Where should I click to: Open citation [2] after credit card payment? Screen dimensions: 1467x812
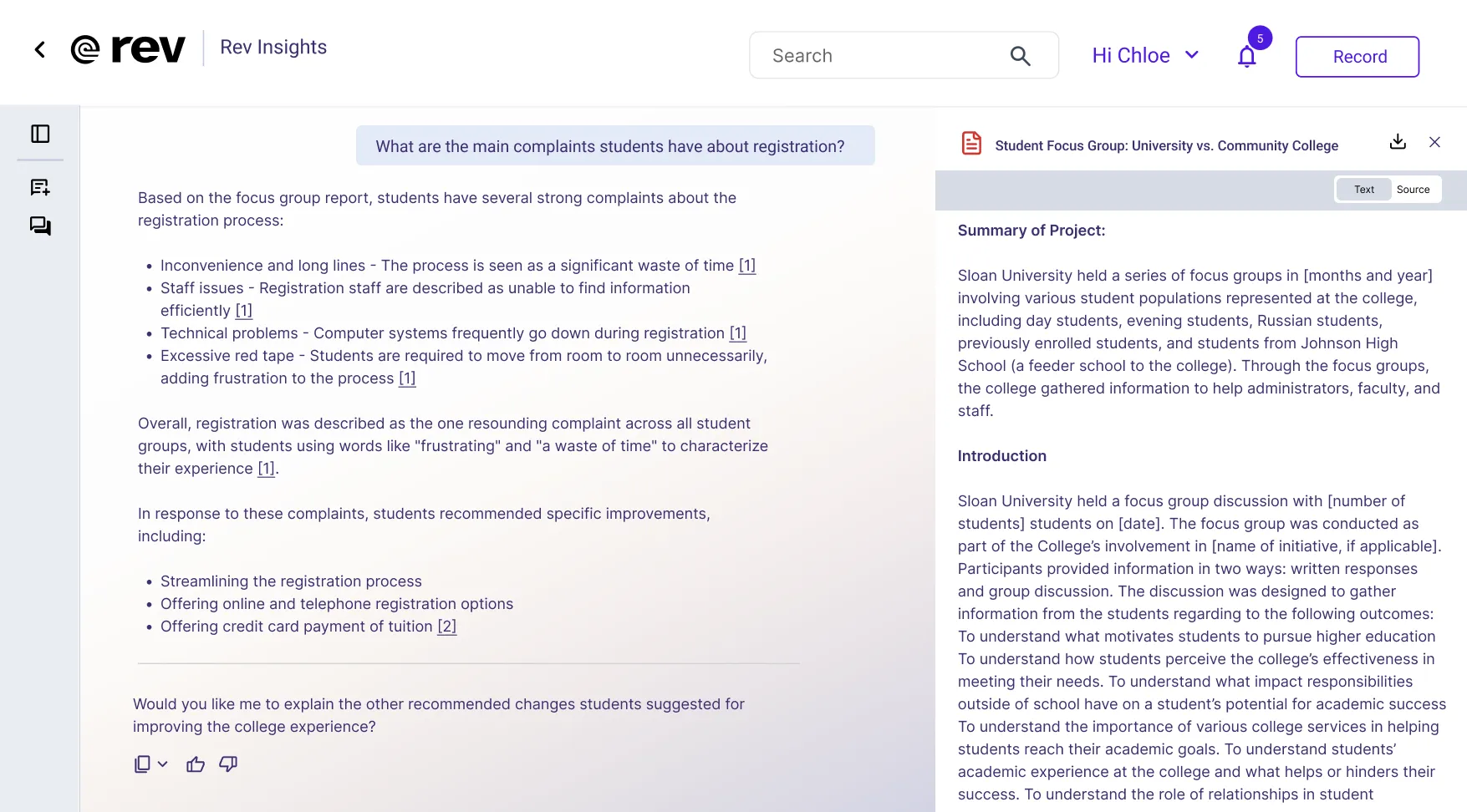click(447, 627)
